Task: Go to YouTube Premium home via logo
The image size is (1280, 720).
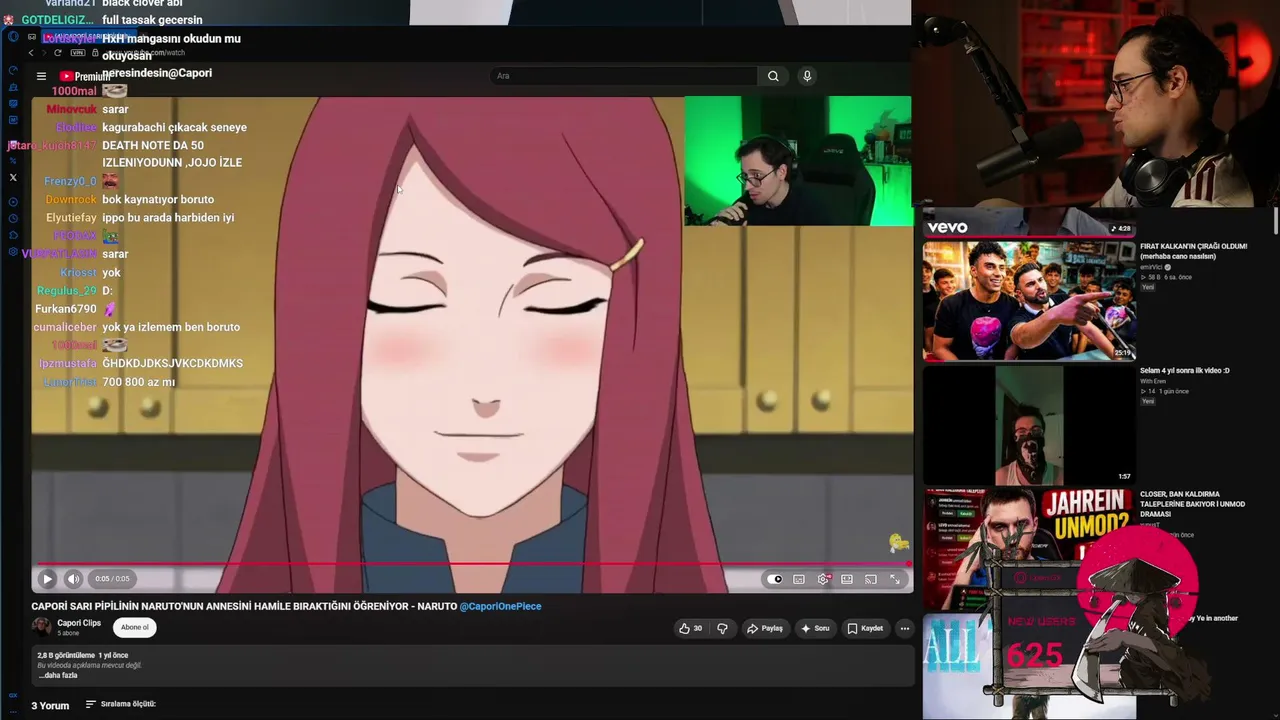Action: (85, 76)
